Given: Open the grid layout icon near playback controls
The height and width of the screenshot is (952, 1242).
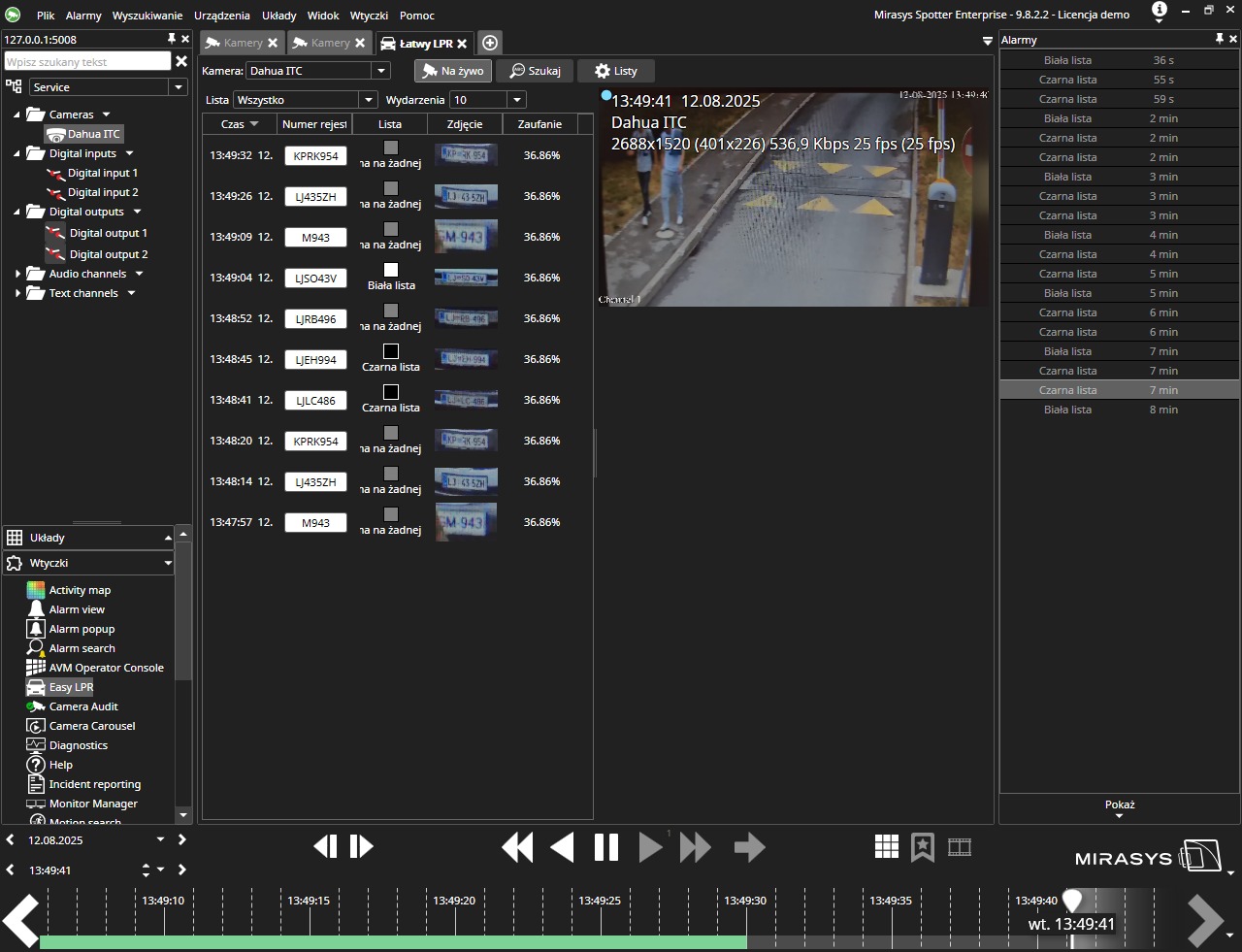Looking at the screenshot, I should [887, 847].
